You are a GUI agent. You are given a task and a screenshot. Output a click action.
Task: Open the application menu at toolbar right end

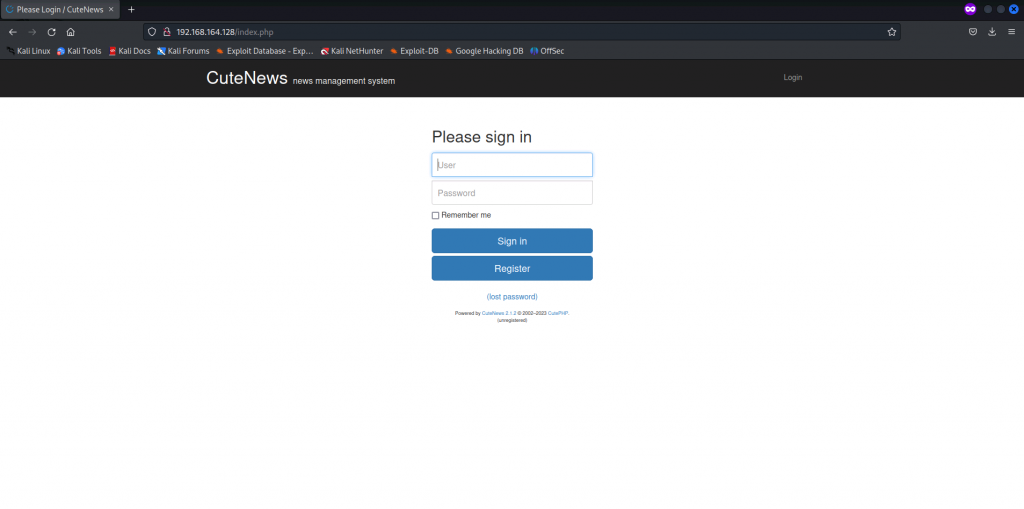[1012, 31]
